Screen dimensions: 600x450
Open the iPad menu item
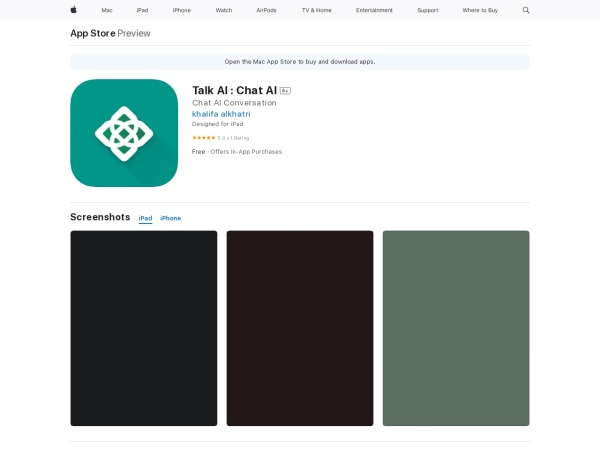142,10
